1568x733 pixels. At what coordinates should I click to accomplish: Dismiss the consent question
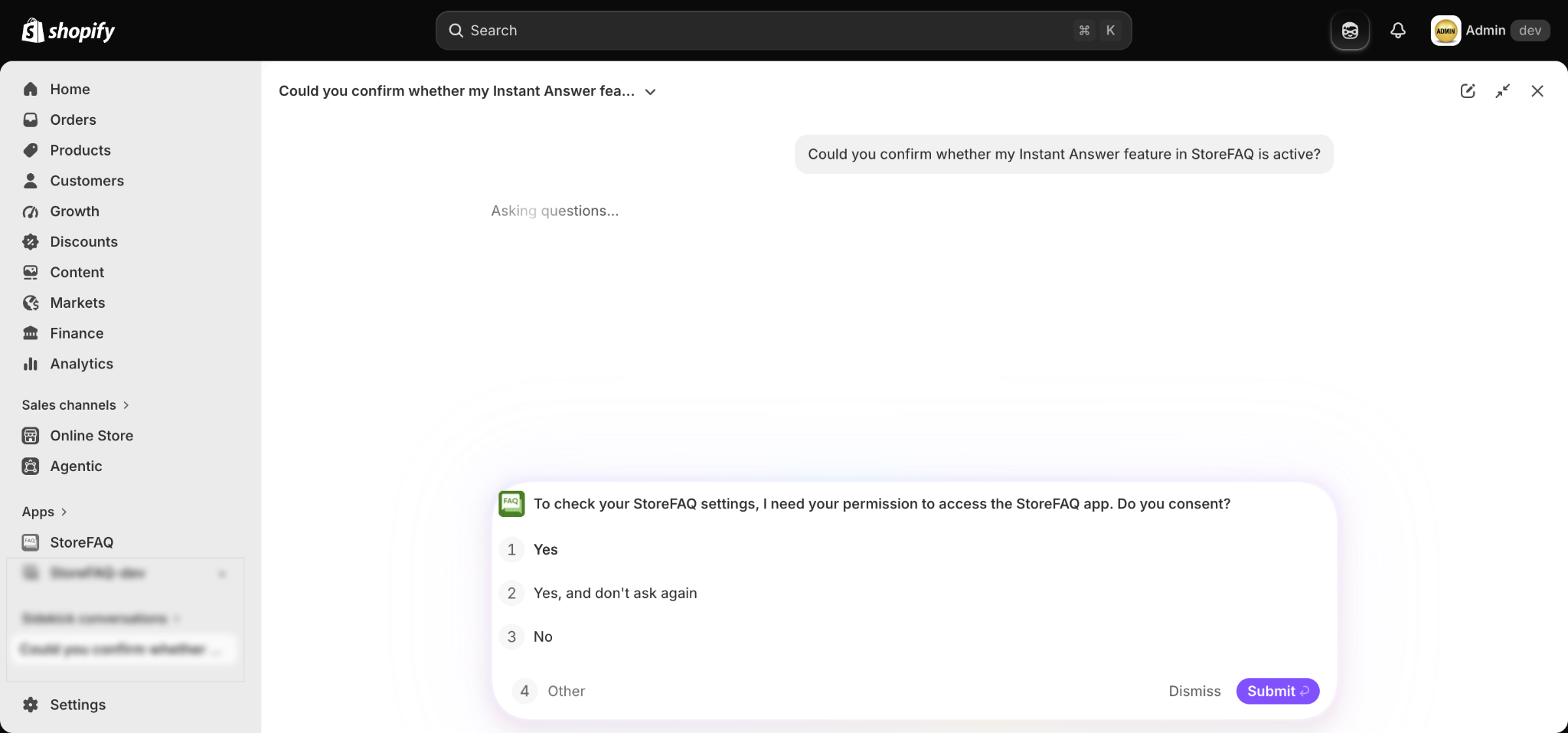point(1194,692)
